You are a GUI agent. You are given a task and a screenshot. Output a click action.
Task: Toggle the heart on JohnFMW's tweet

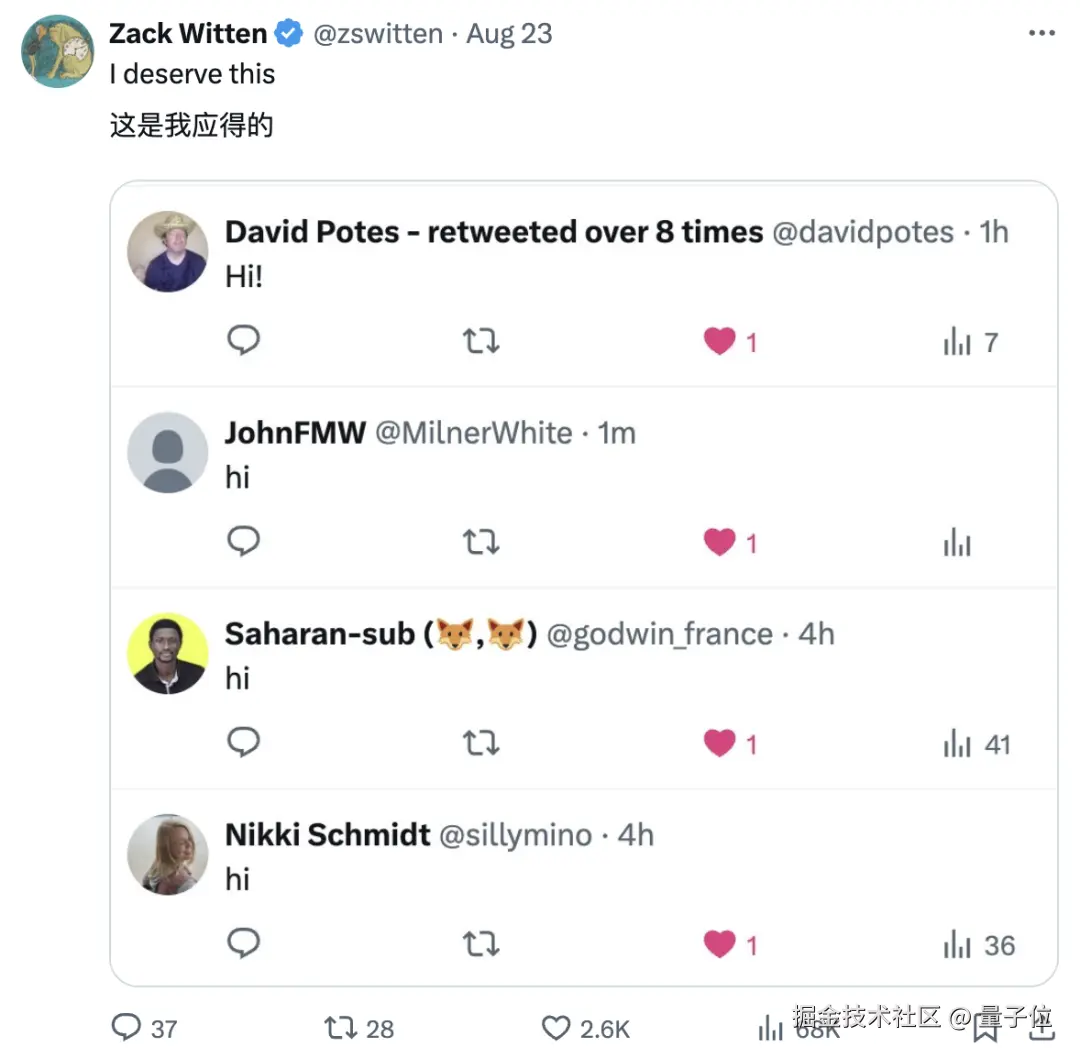[x=720, y=543]
